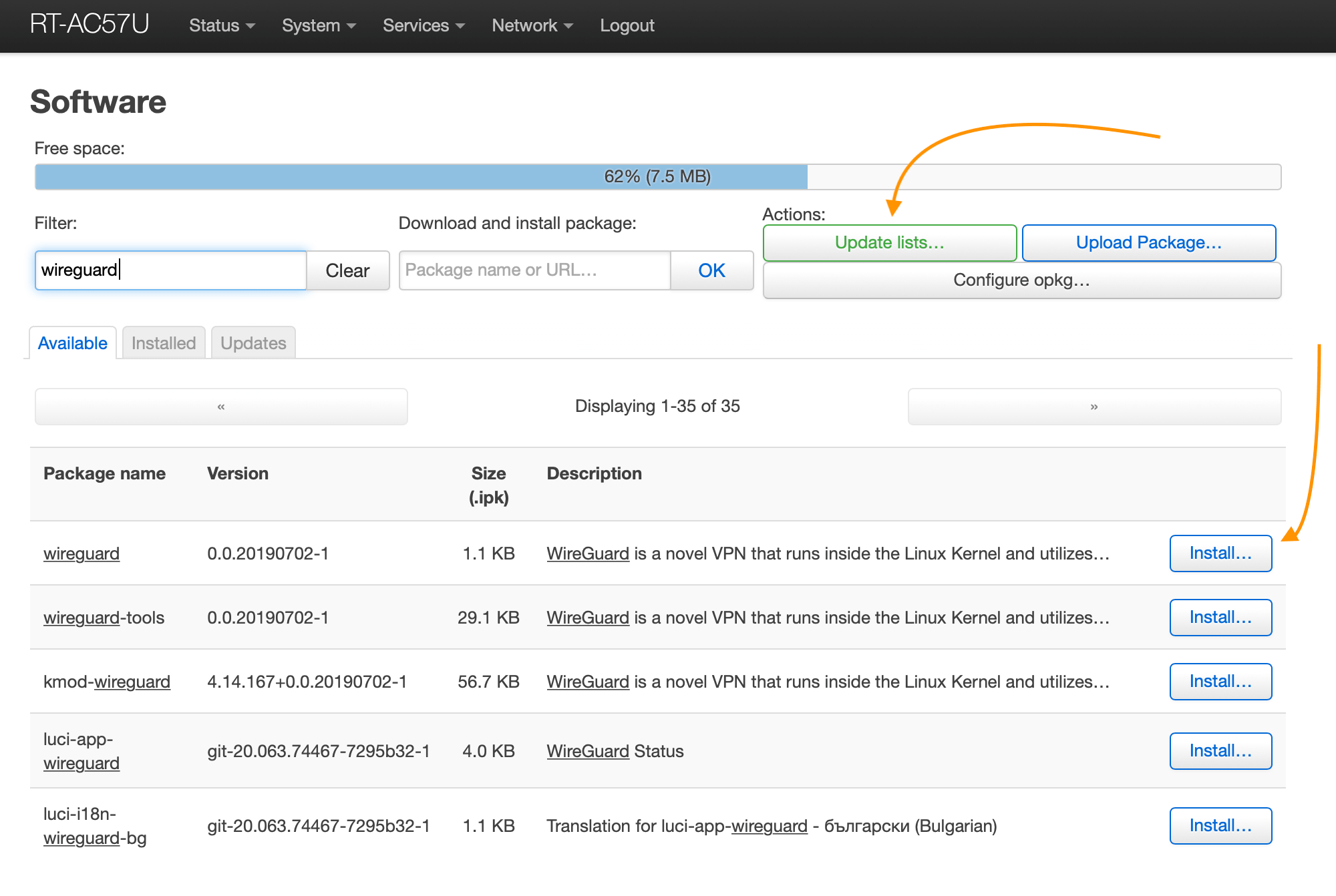The width and height of the screenshot is (1336, 896).
Task: Install the wireguard package
Action: point(1220,553)
